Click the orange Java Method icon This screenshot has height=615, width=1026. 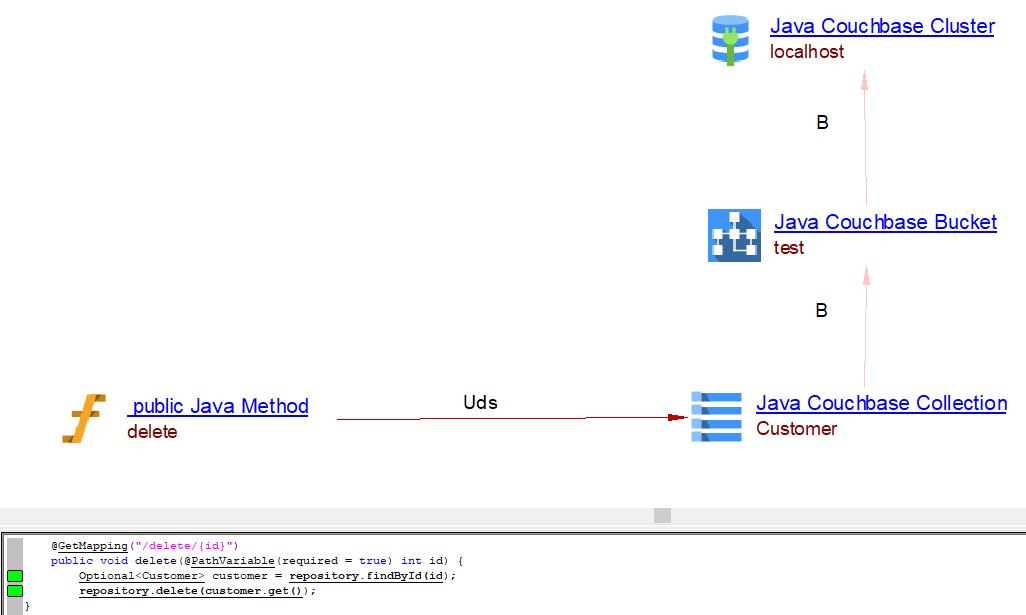(x=83, y=418)
